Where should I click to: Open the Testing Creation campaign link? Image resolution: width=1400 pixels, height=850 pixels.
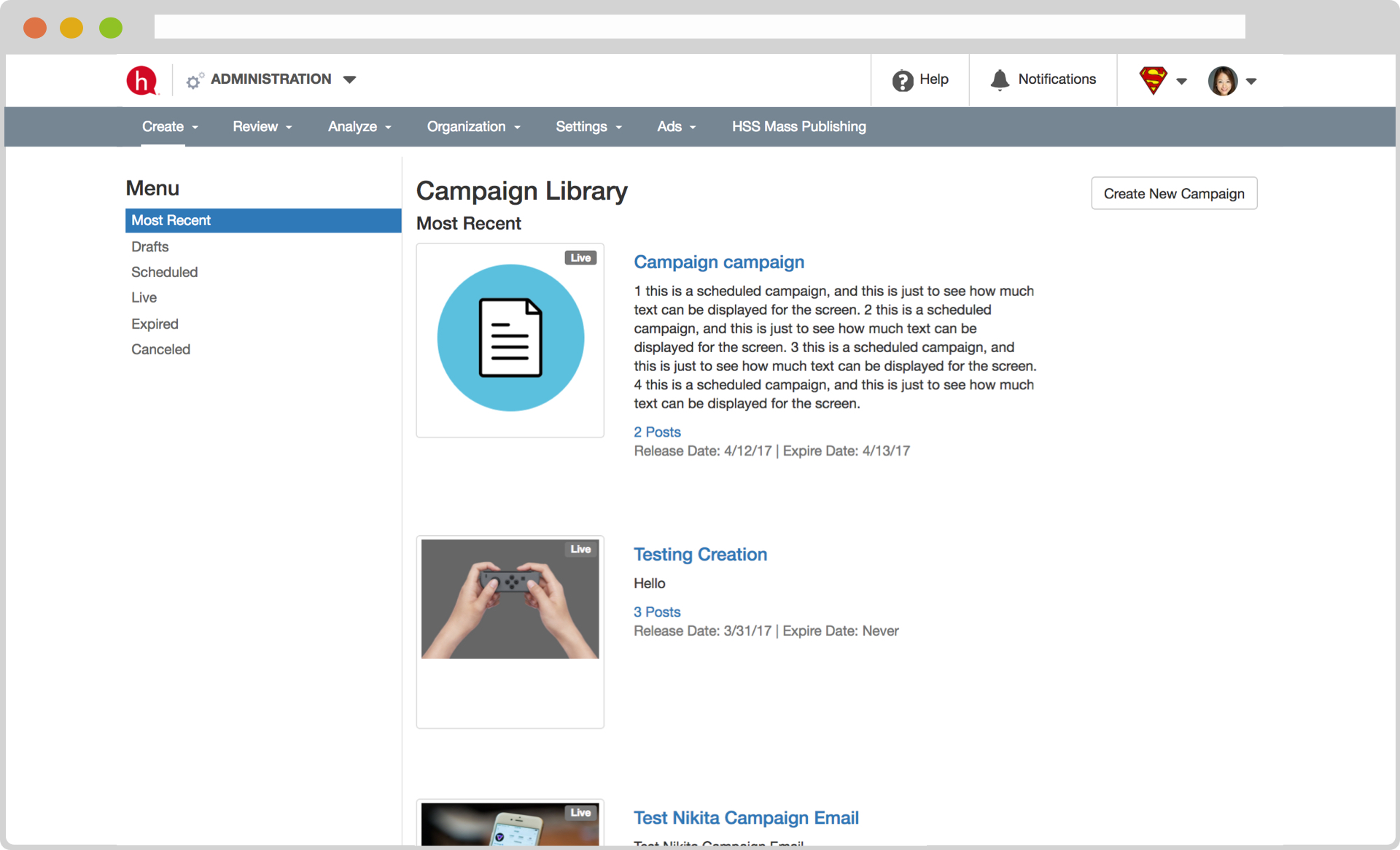pos(700,555)
